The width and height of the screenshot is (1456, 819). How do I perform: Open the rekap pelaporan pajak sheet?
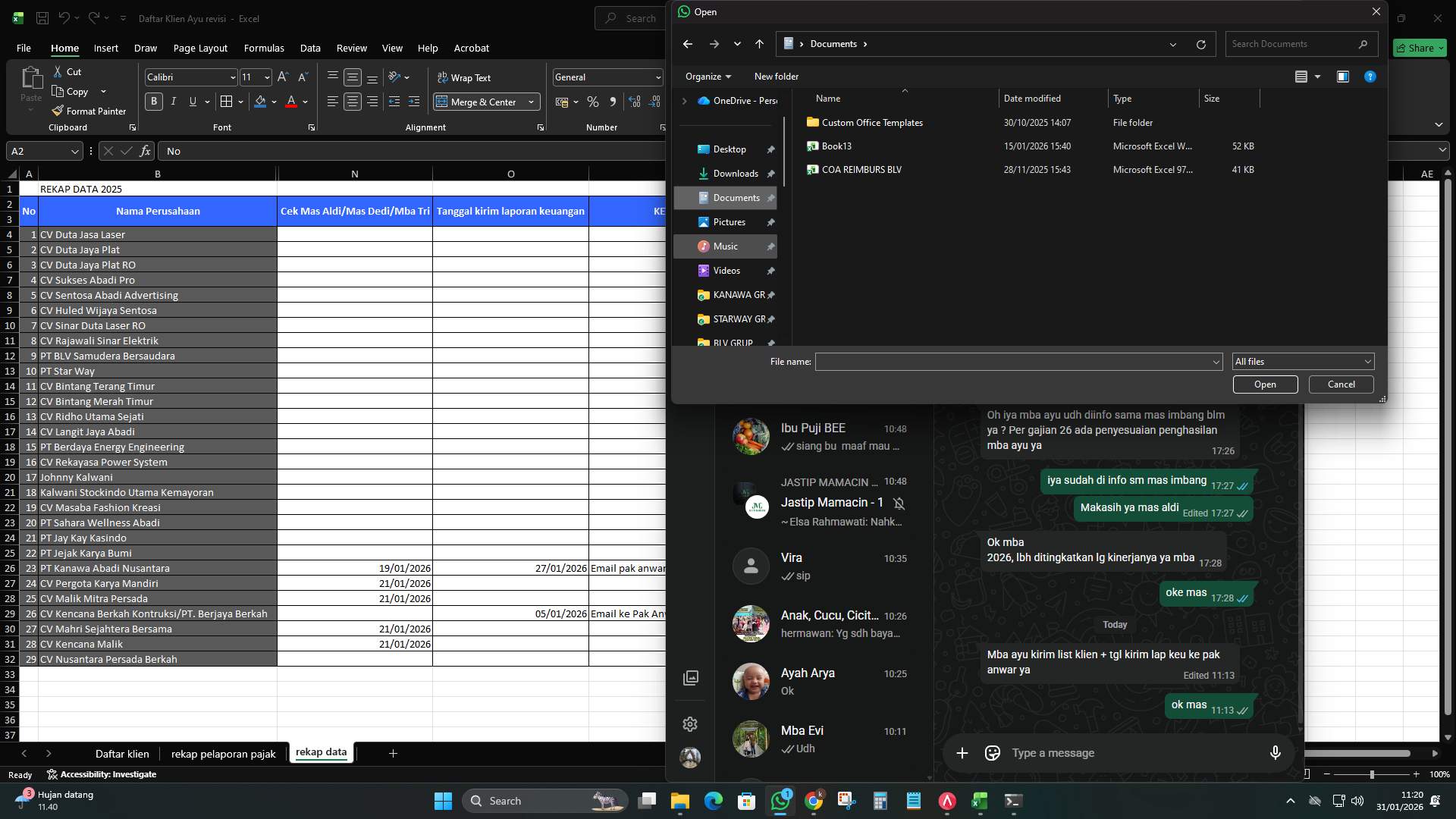pos(222,753)
